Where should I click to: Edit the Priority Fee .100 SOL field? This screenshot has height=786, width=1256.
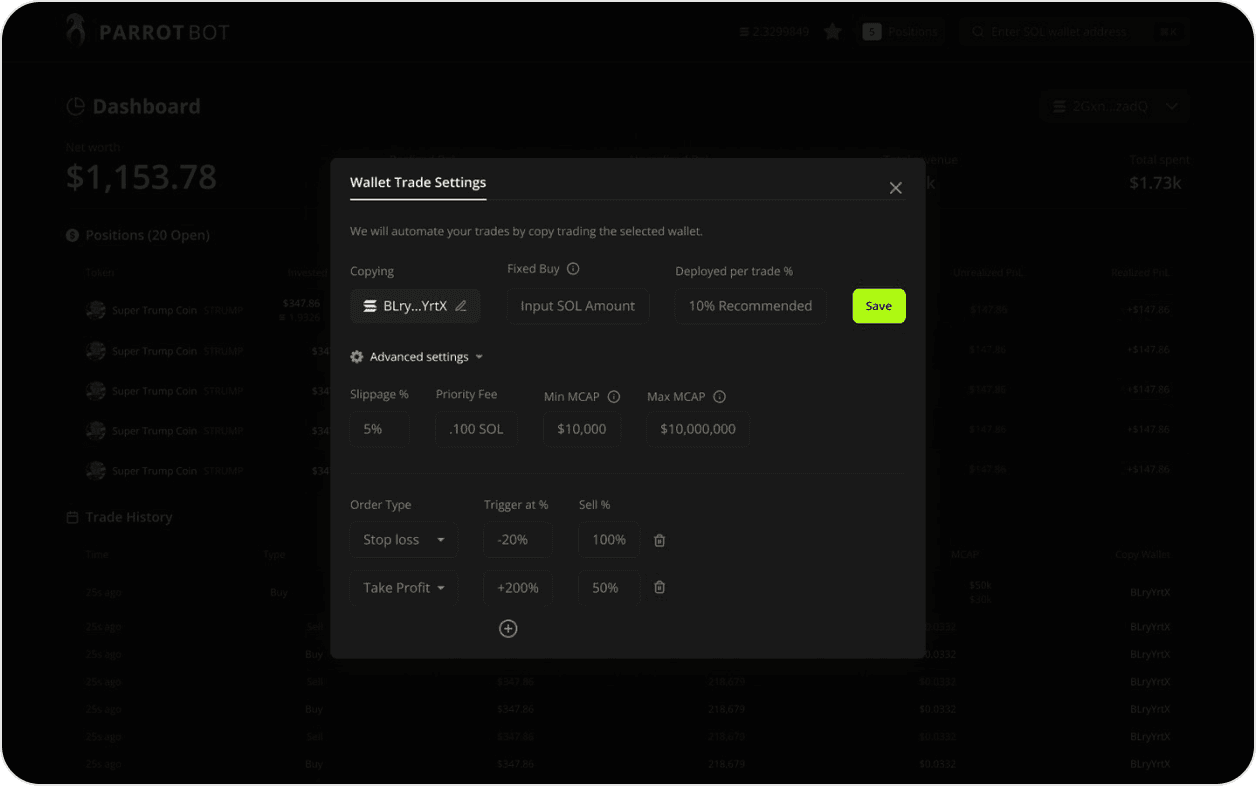pyautogui.click(x=476, y=429)
